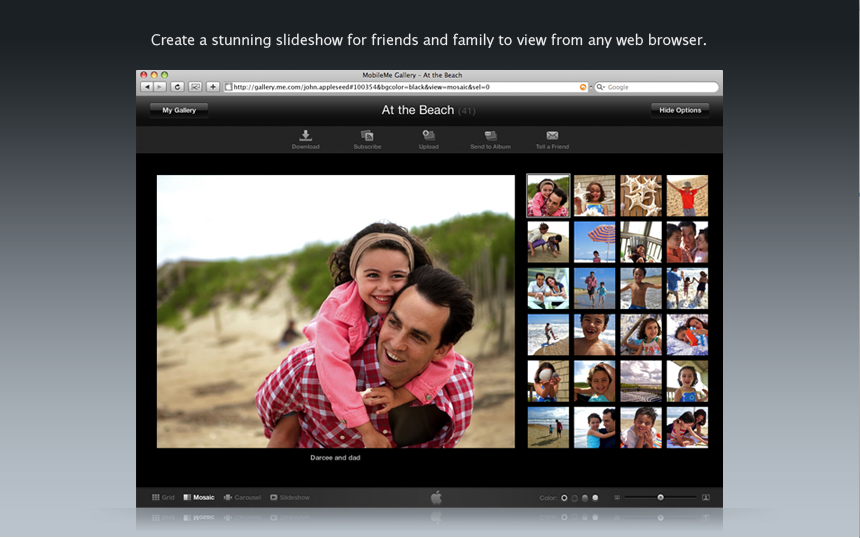This screenshot has height=538, width=860.
Task: Reload the page with the browser refresh button
Action: click(x=177, y=87)
